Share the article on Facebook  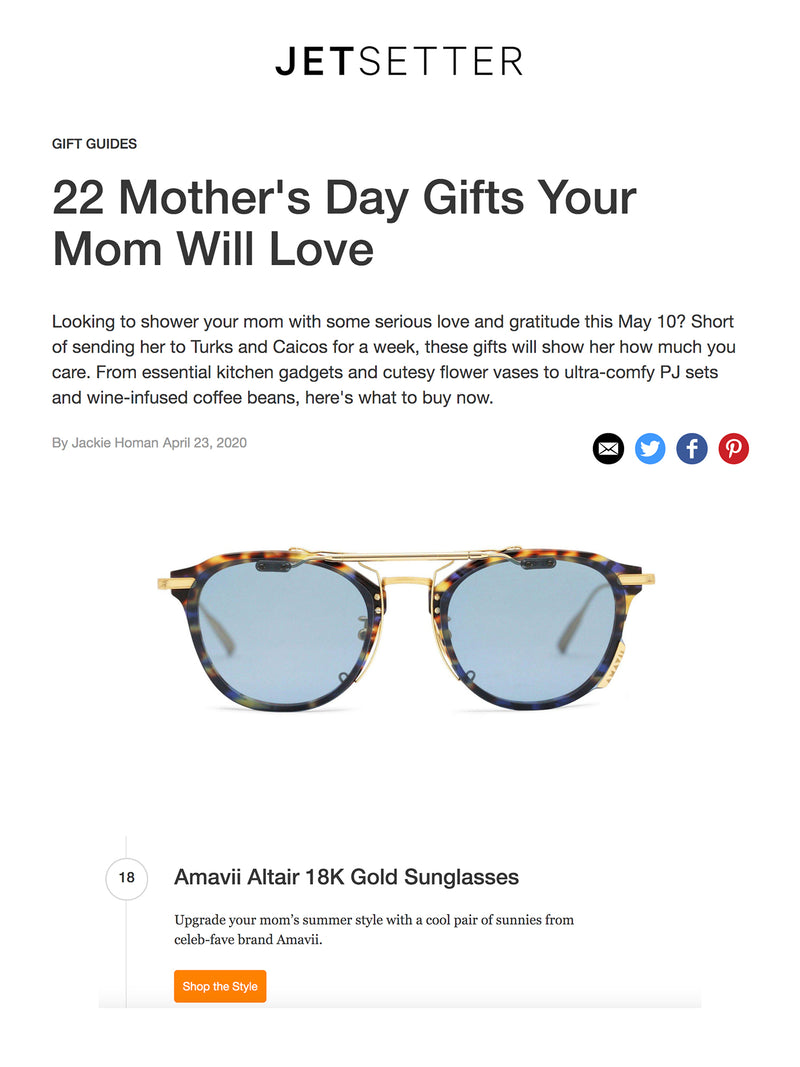click(692, 449)
